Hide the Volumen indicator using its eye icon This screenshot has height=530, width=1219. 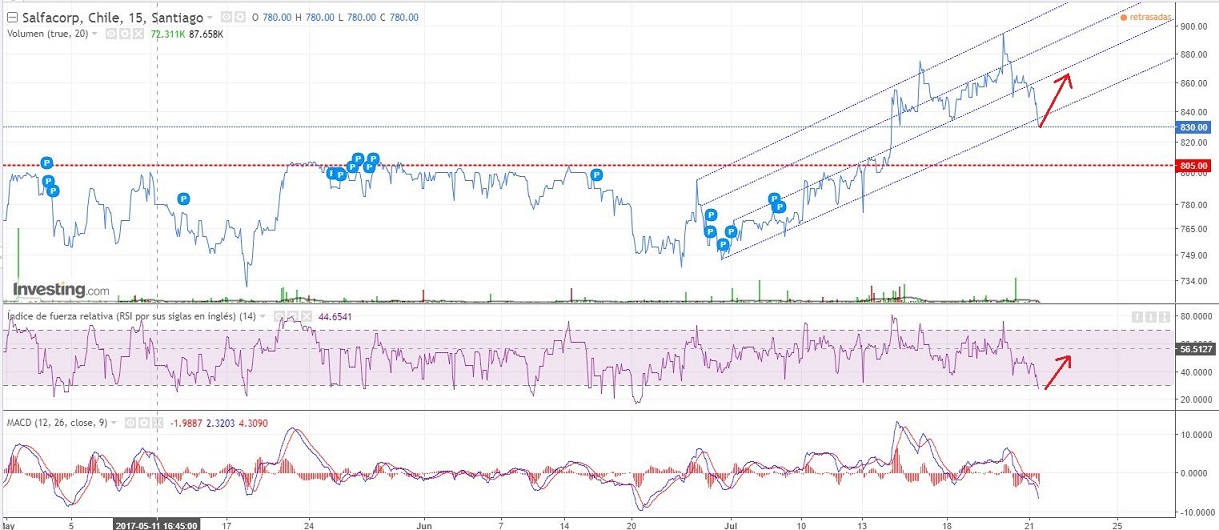[111, 34]
